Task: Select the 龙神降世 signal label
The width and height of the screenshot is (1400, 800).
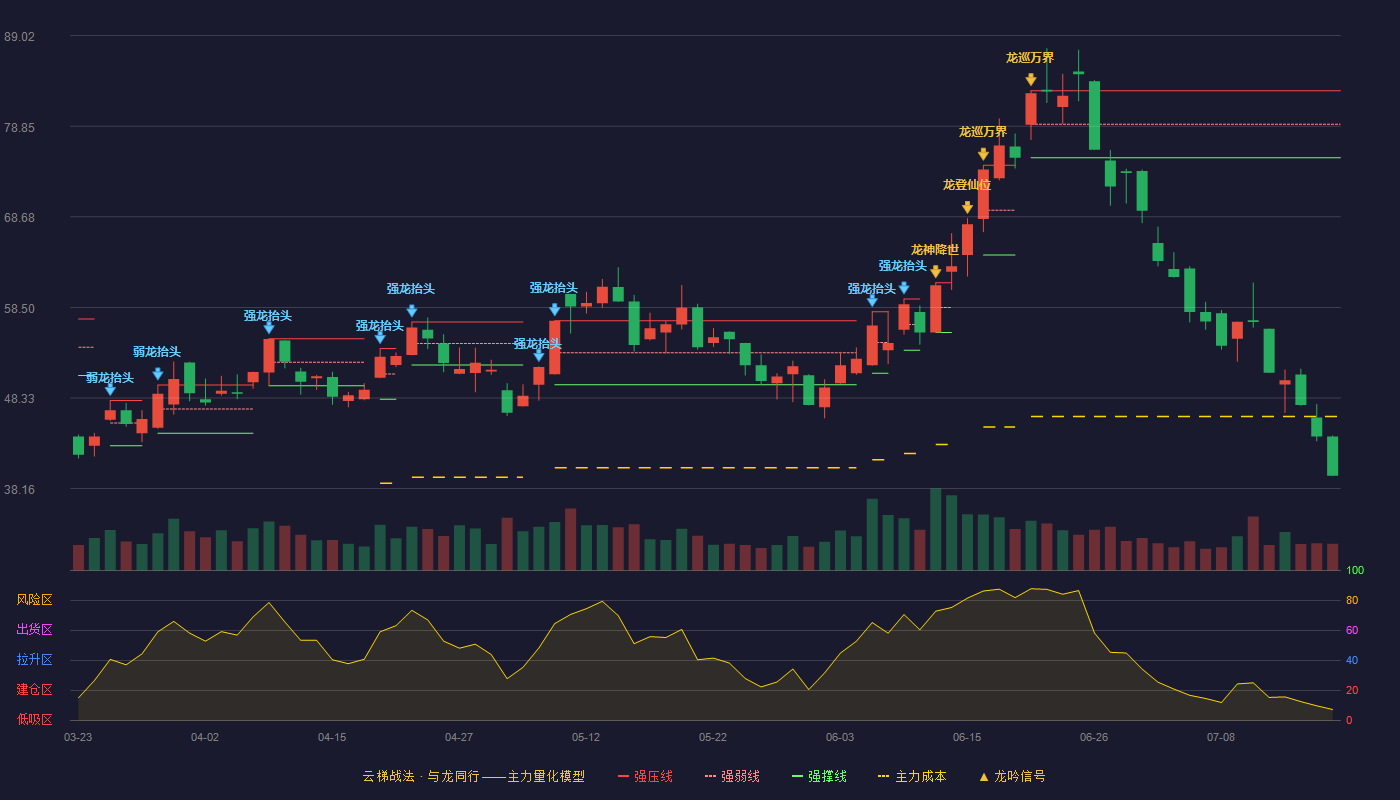Action: 935,250
